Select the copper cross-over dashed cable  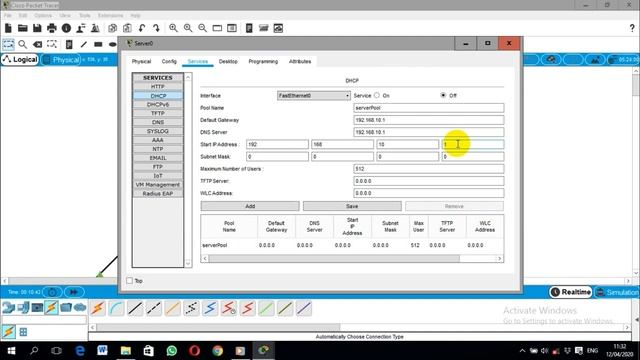click(x=154, y=308)
